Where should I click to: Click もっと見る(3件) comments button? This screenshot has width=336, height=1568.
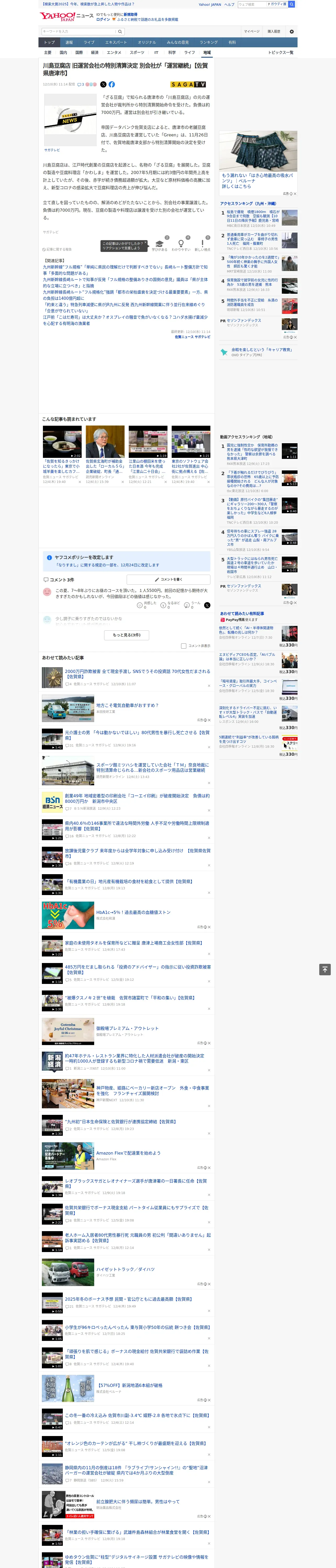pos(126,635)
